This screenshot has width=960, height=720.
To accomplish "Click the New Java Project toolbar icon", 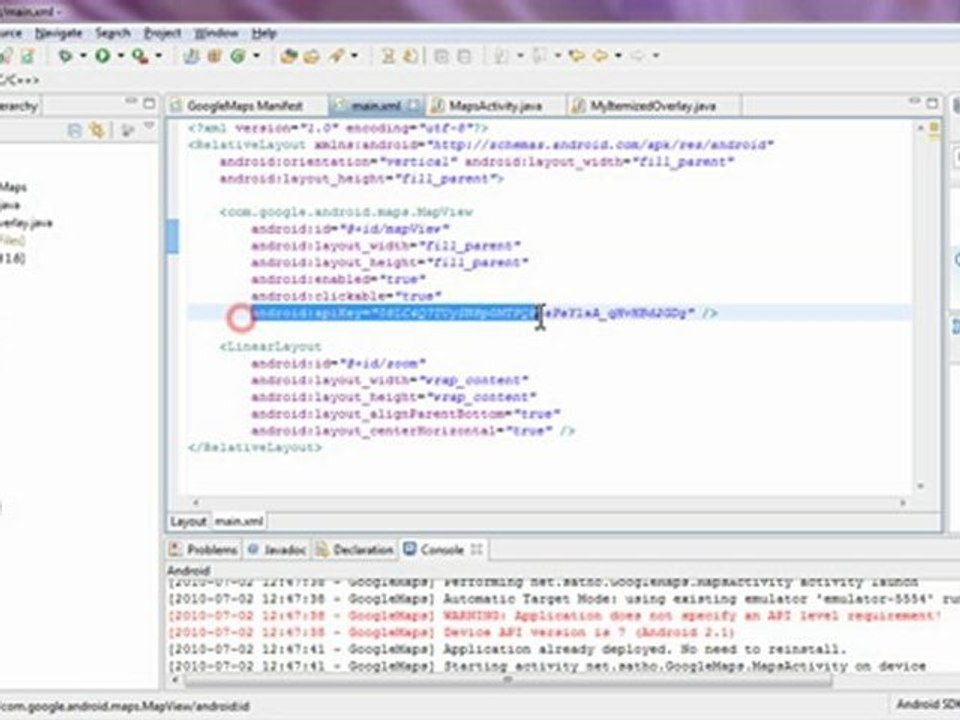I will pyautogui.click(x=192, y=56).
